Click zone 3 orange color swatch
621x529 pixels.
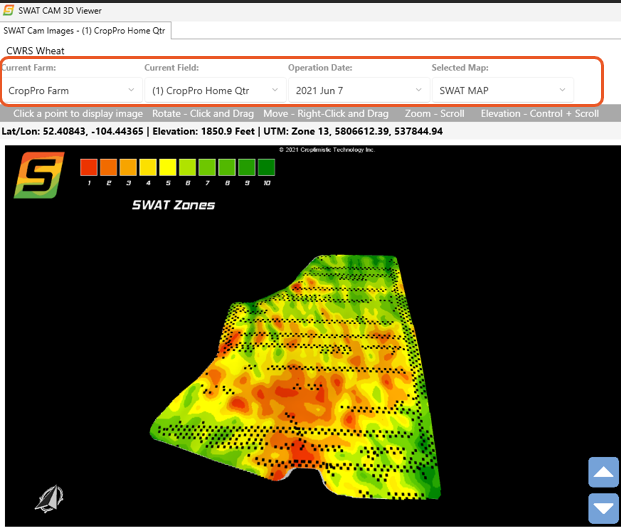tap(128, 167)
